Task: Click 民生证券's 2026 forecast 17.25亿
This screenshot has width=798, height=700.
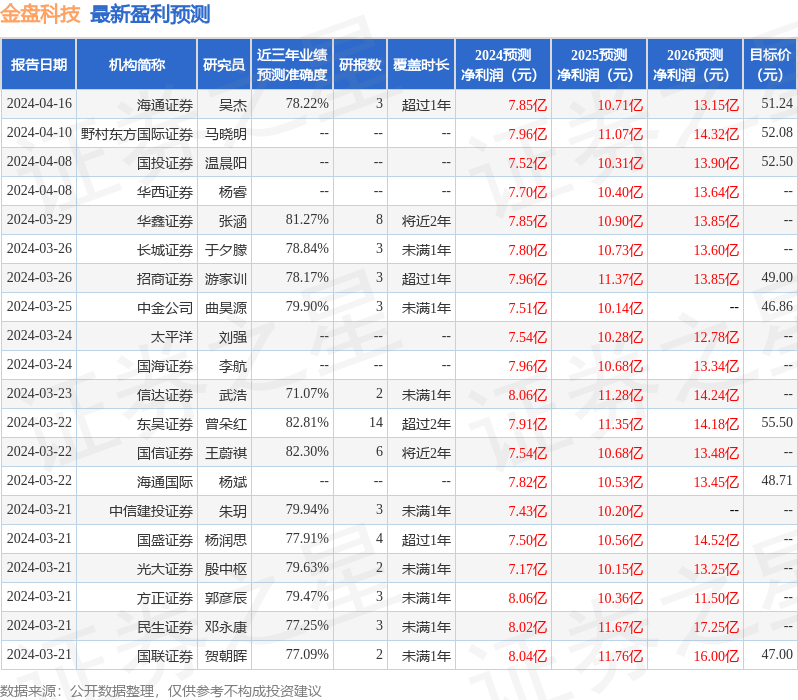Action: [x=716, y=627]
